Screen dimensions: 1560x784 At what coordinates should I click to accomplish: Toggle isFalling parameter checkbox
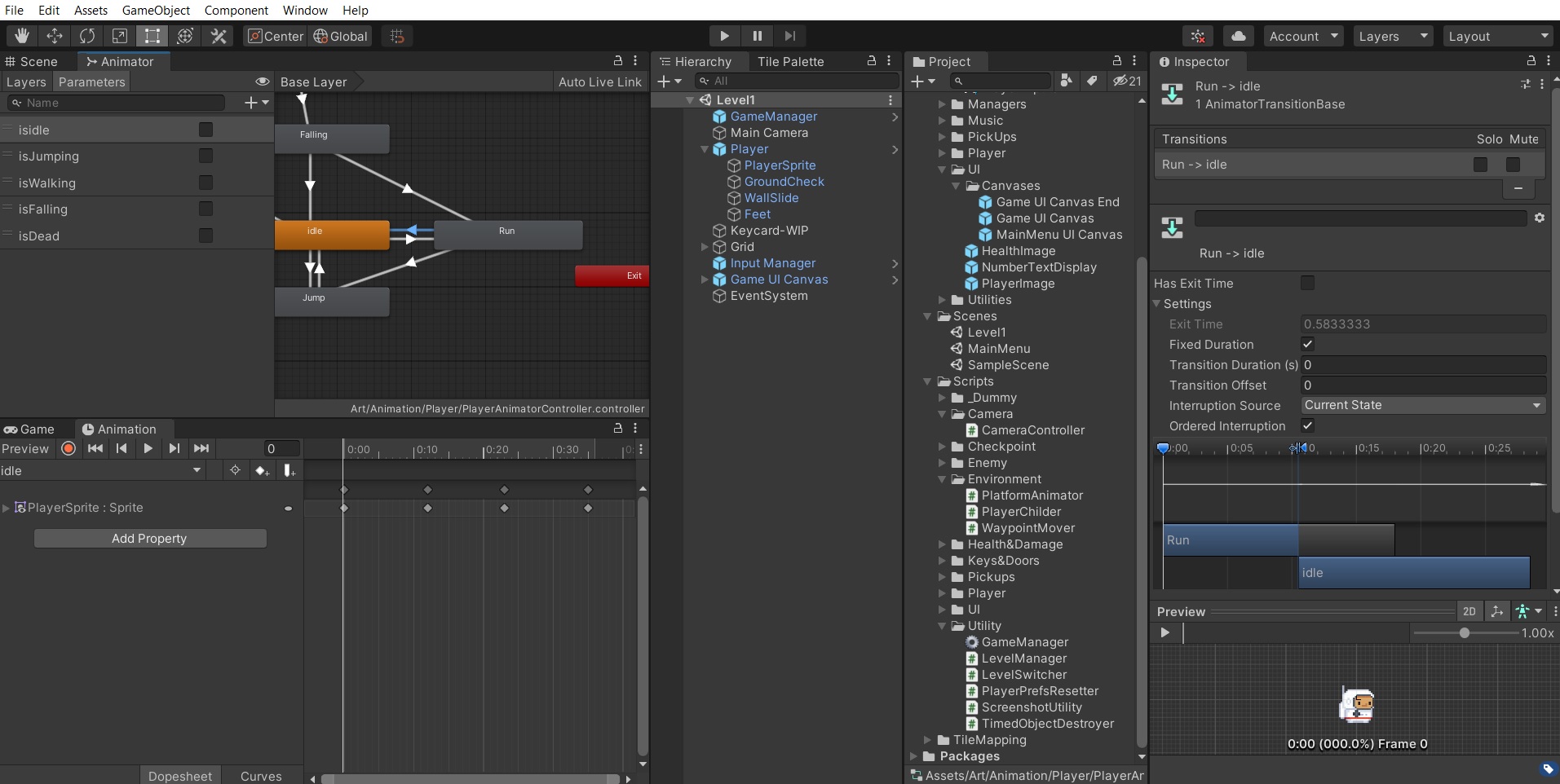coord(205,209)
